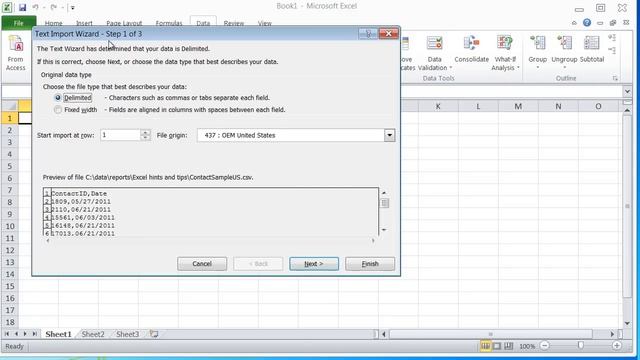Click the worksheet vertical scrollbar down arrow
640x360 pixels.
[x=627, y=323]
